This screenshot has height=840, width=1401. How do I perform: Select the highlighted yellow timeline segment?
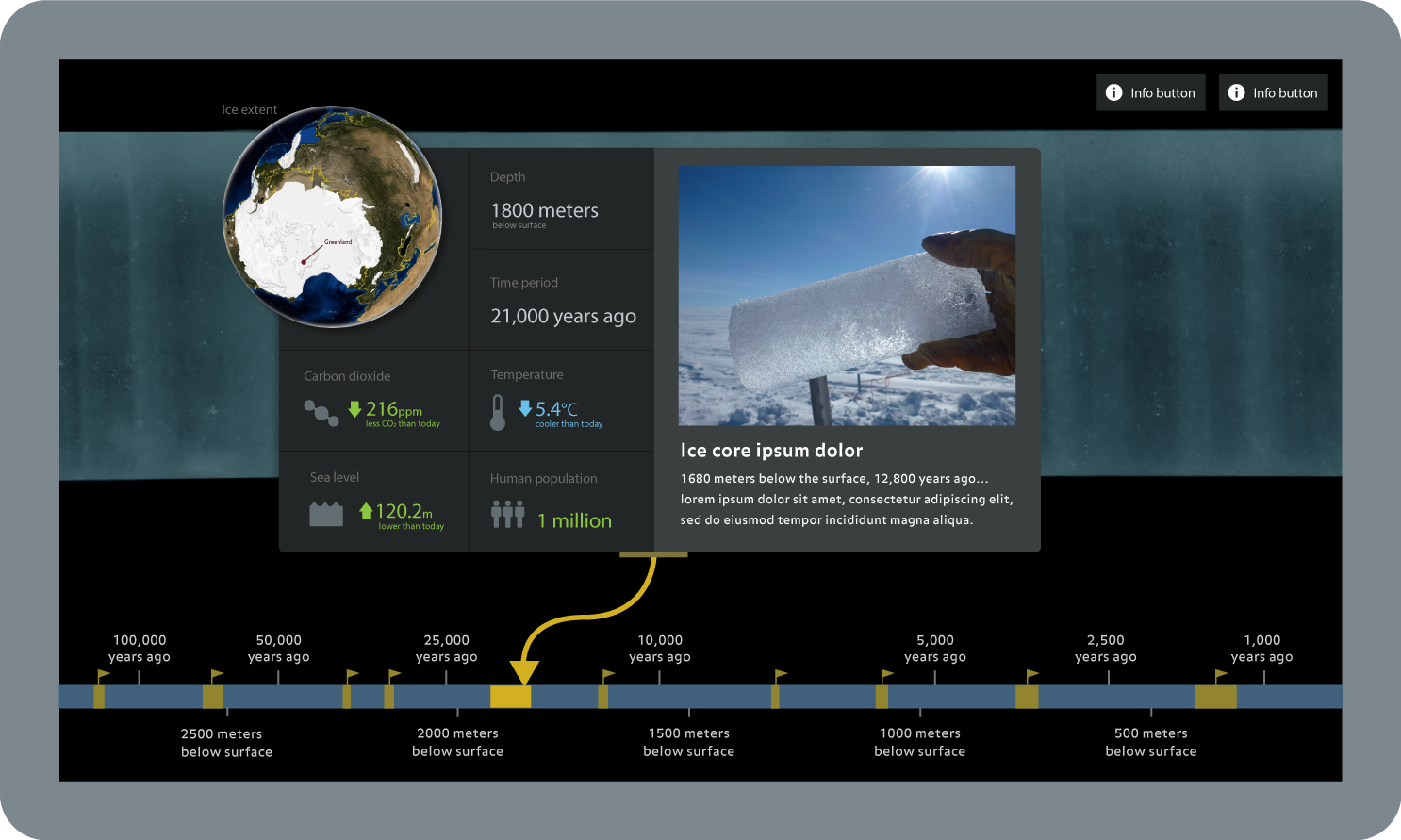[510, 697]
